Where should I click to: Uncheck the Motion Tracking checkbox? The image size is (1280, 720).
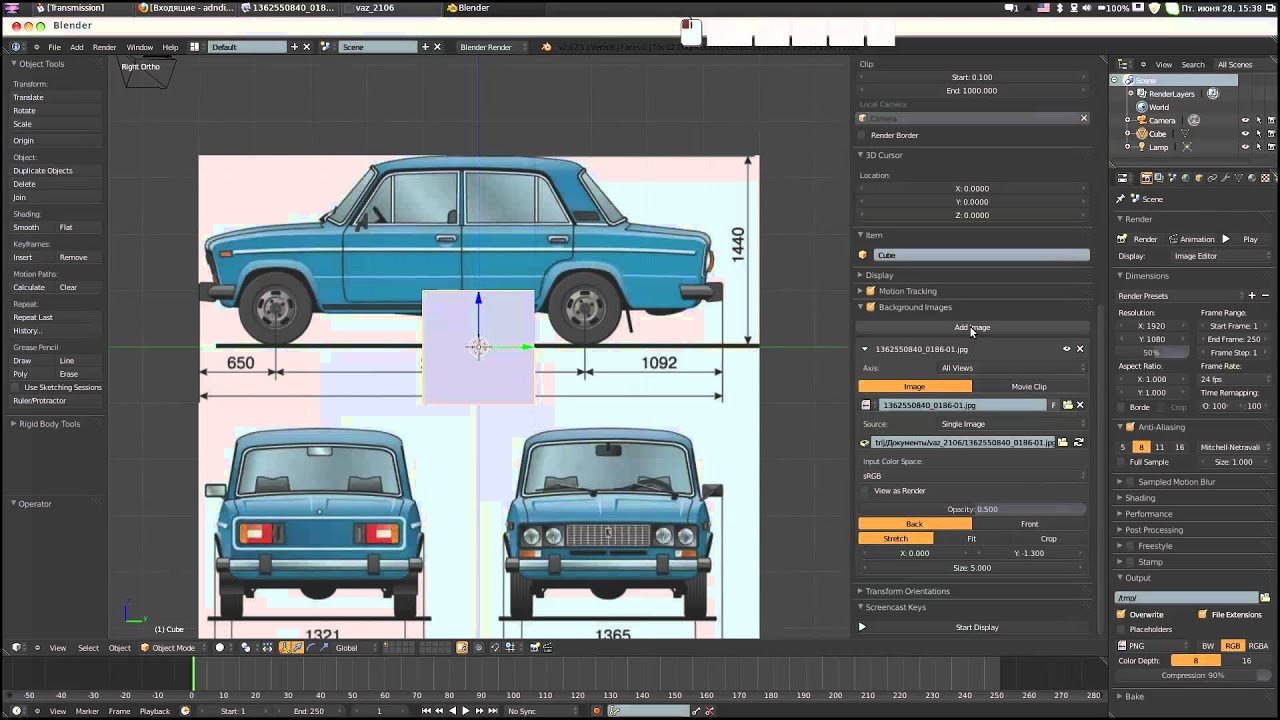(x=870, y=291)
